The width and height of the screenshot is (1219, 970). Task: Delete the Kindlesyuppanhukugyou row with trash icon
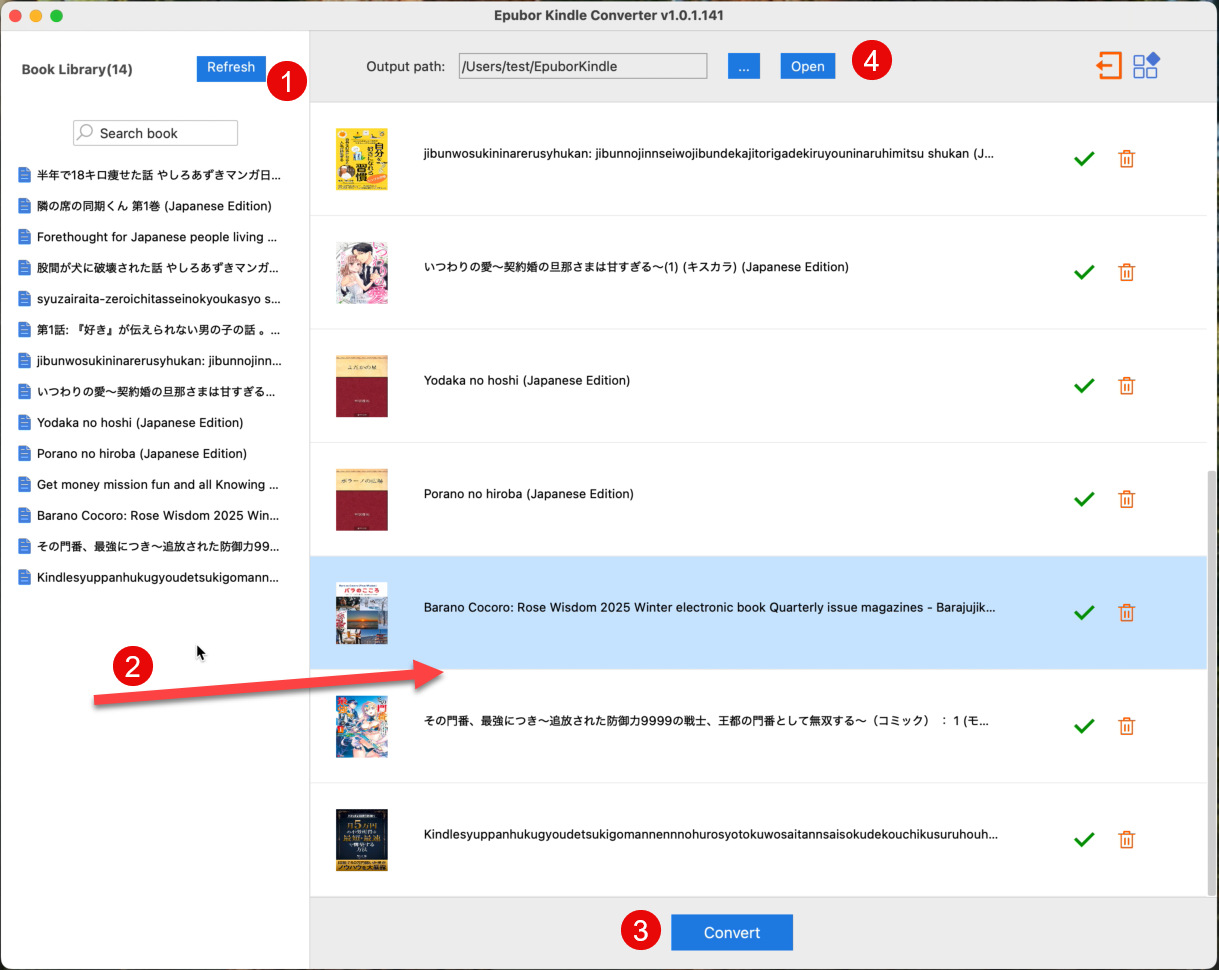click(1126, 840)
